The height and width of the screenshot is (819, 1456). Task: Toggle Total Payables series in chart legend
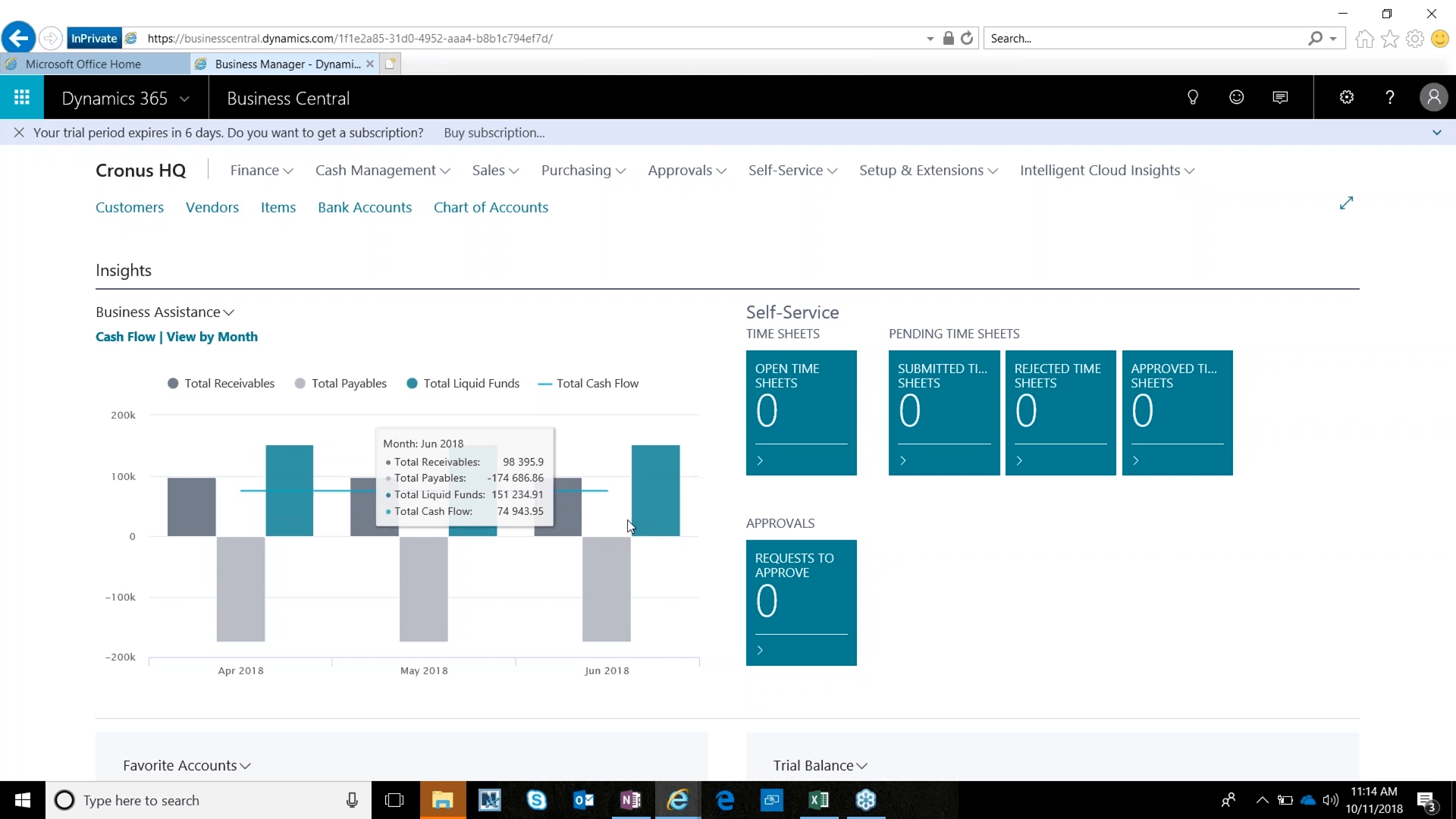(340, 384)
